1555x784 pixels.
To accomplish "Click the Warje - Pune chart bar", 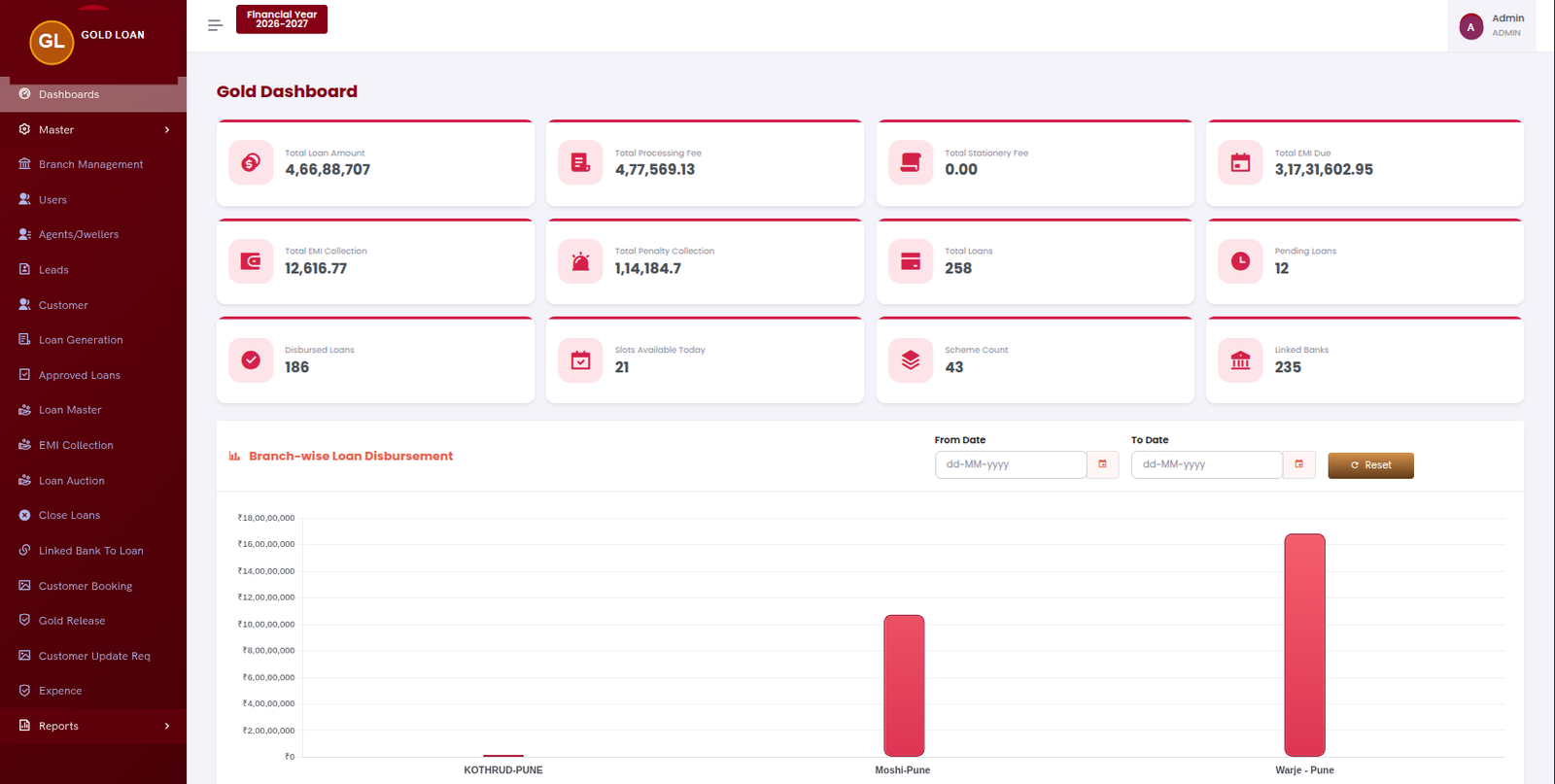I will tap(1304, 645).
